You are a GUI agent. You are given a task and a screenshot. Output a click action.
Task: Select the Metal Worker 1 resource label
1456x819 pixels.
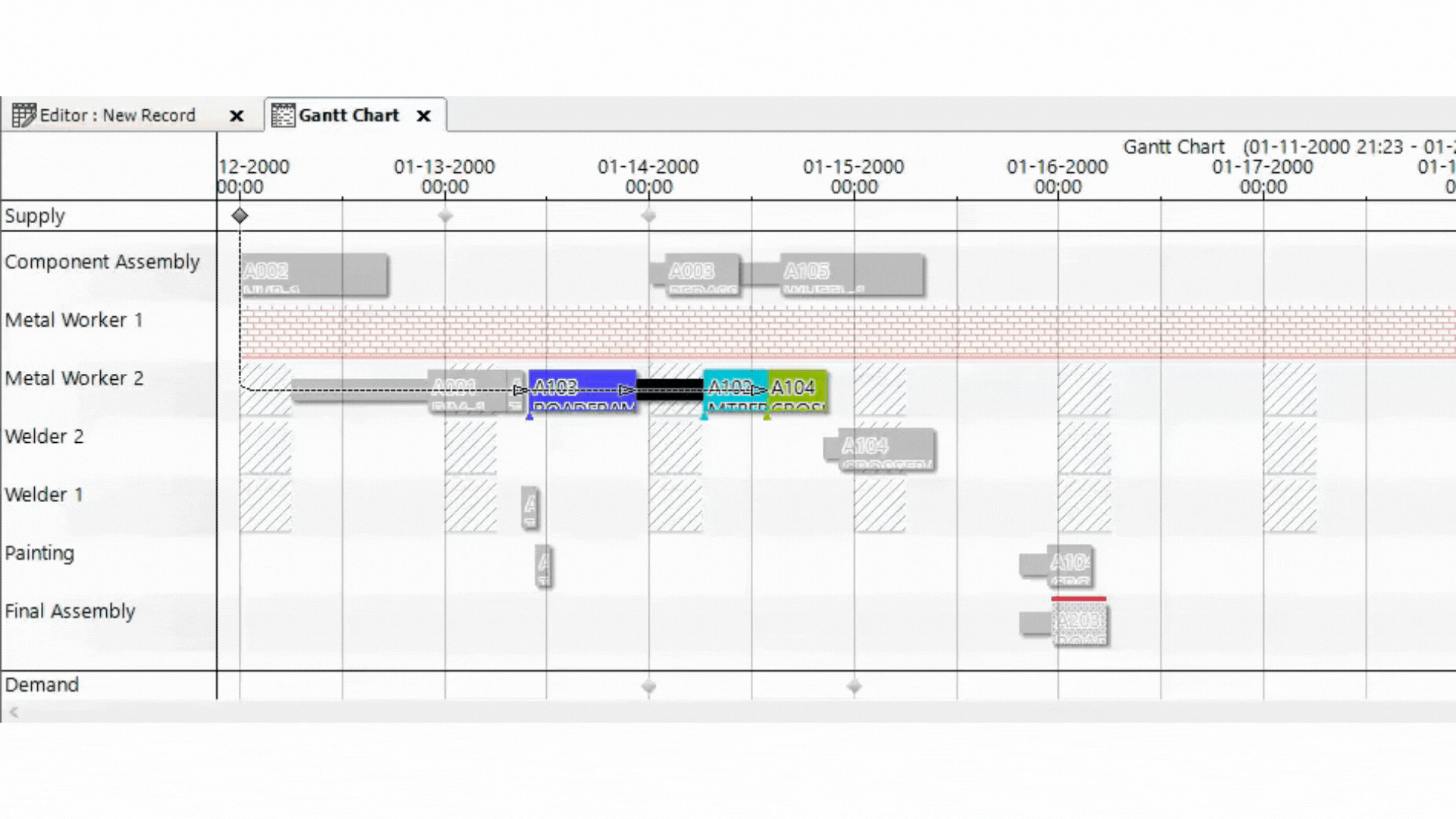coord(74,320)
